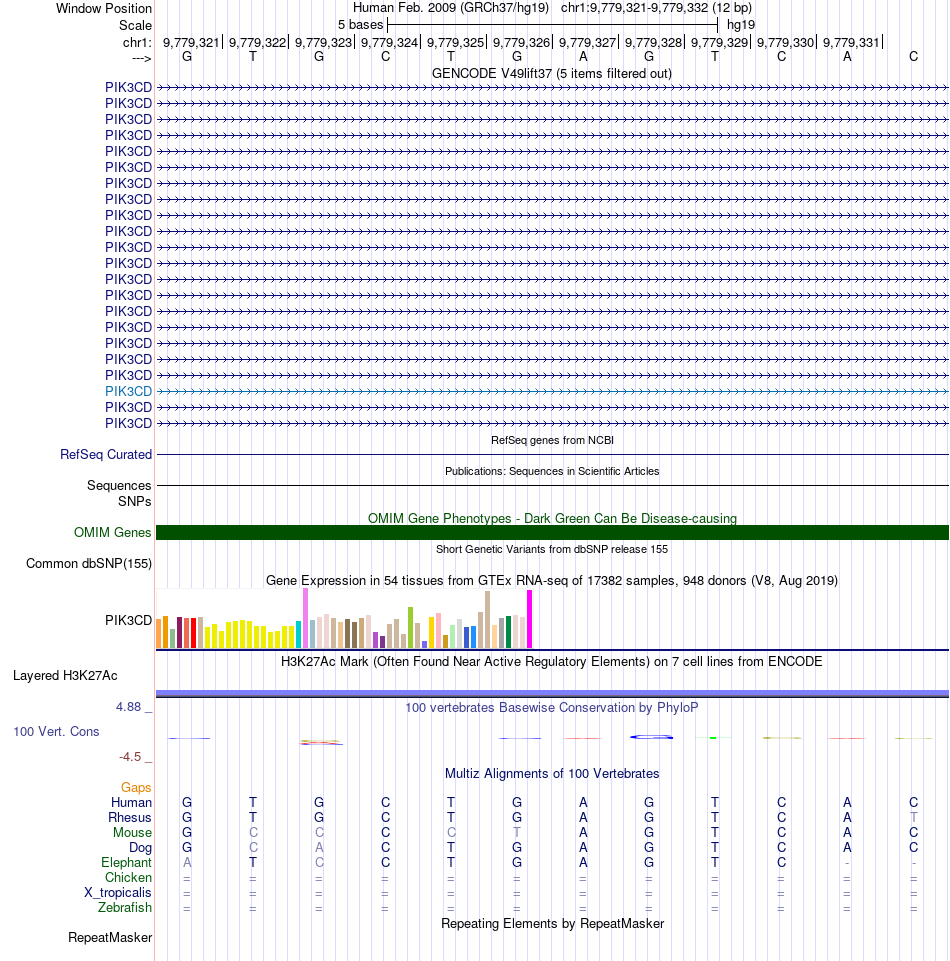
Task: Open 'Repeating Elements by RepeatMasker' title
Action: click(x=552, y=924)
